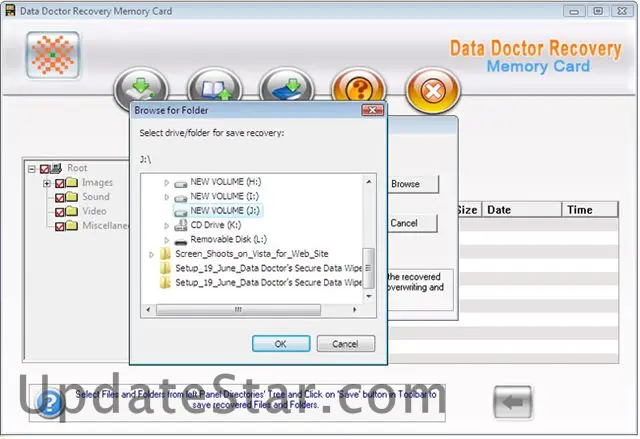Uncheck the Sound checkbox
Screen dimensions: 640x439
point(60,198)
